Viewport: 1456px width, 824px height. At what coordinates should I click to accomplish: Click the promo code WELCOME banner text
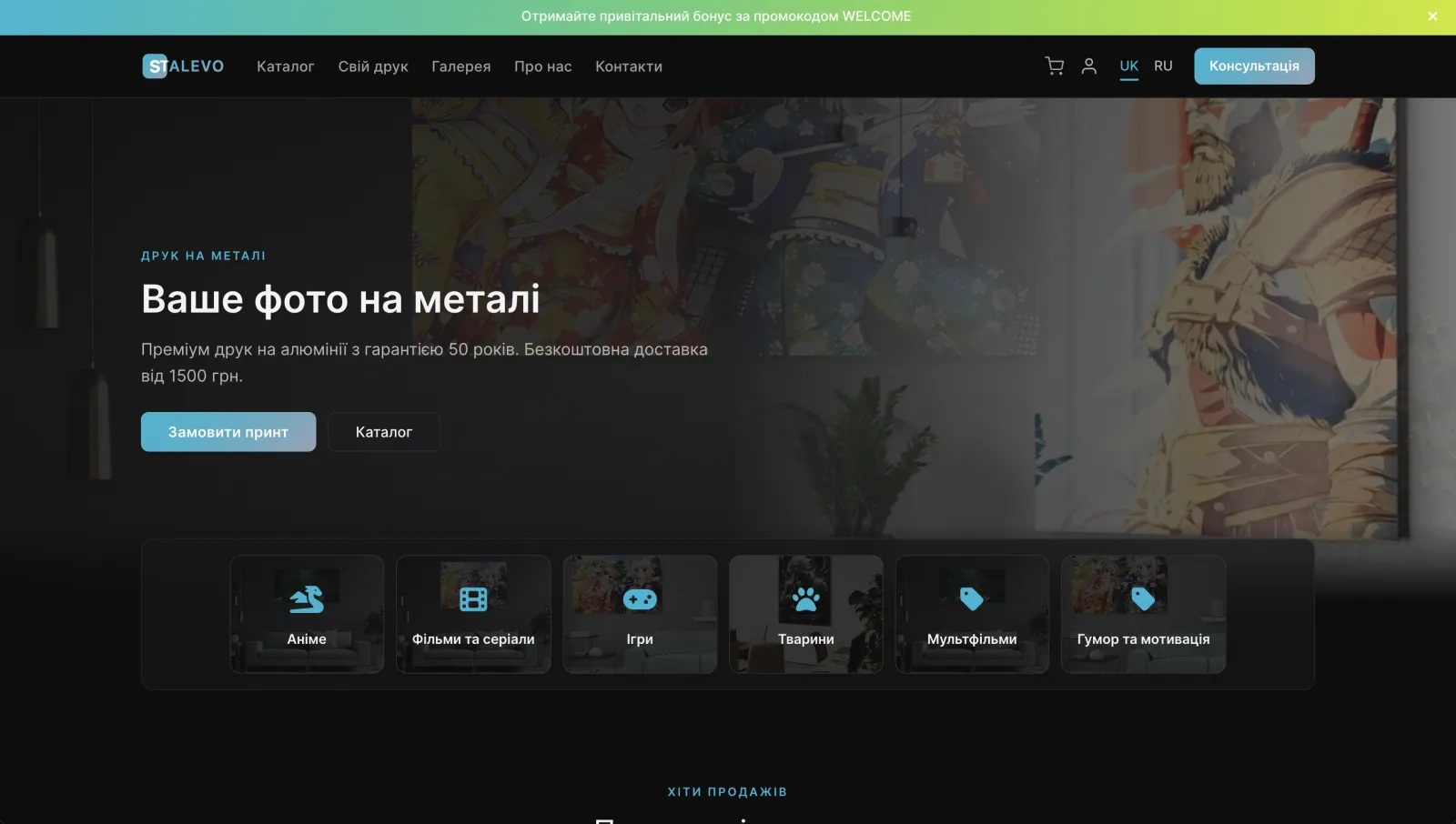coord(716,16)
